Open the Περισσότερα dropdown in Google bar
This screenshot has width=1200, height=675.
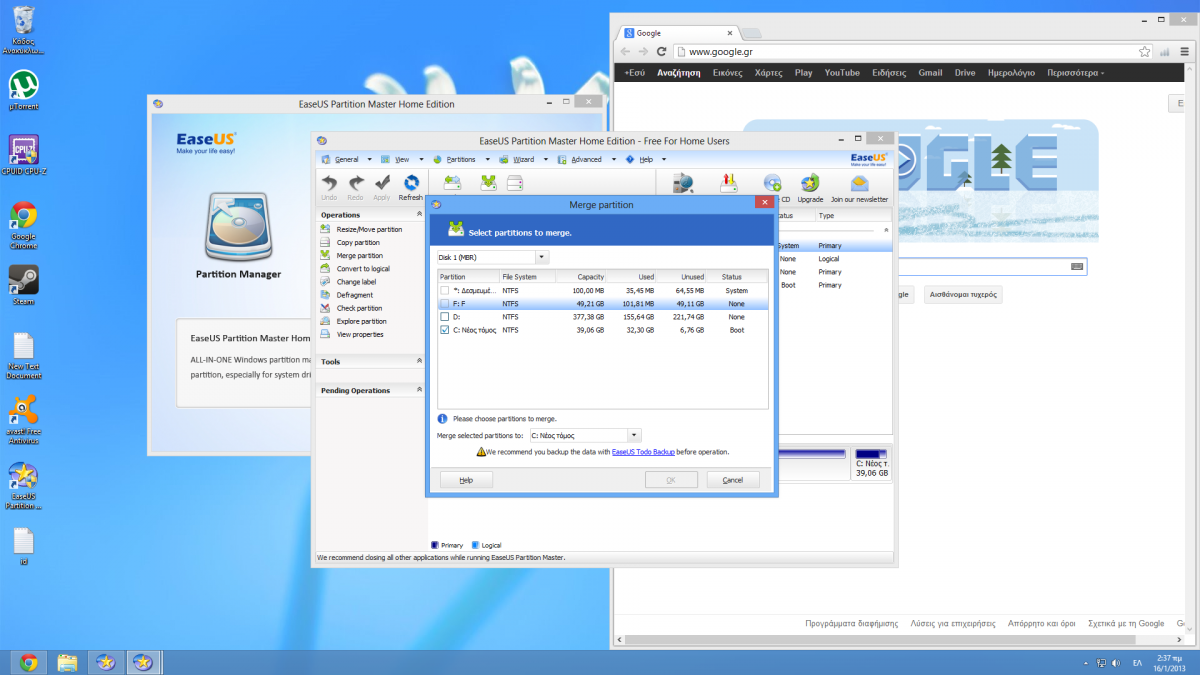(1075, 73)
